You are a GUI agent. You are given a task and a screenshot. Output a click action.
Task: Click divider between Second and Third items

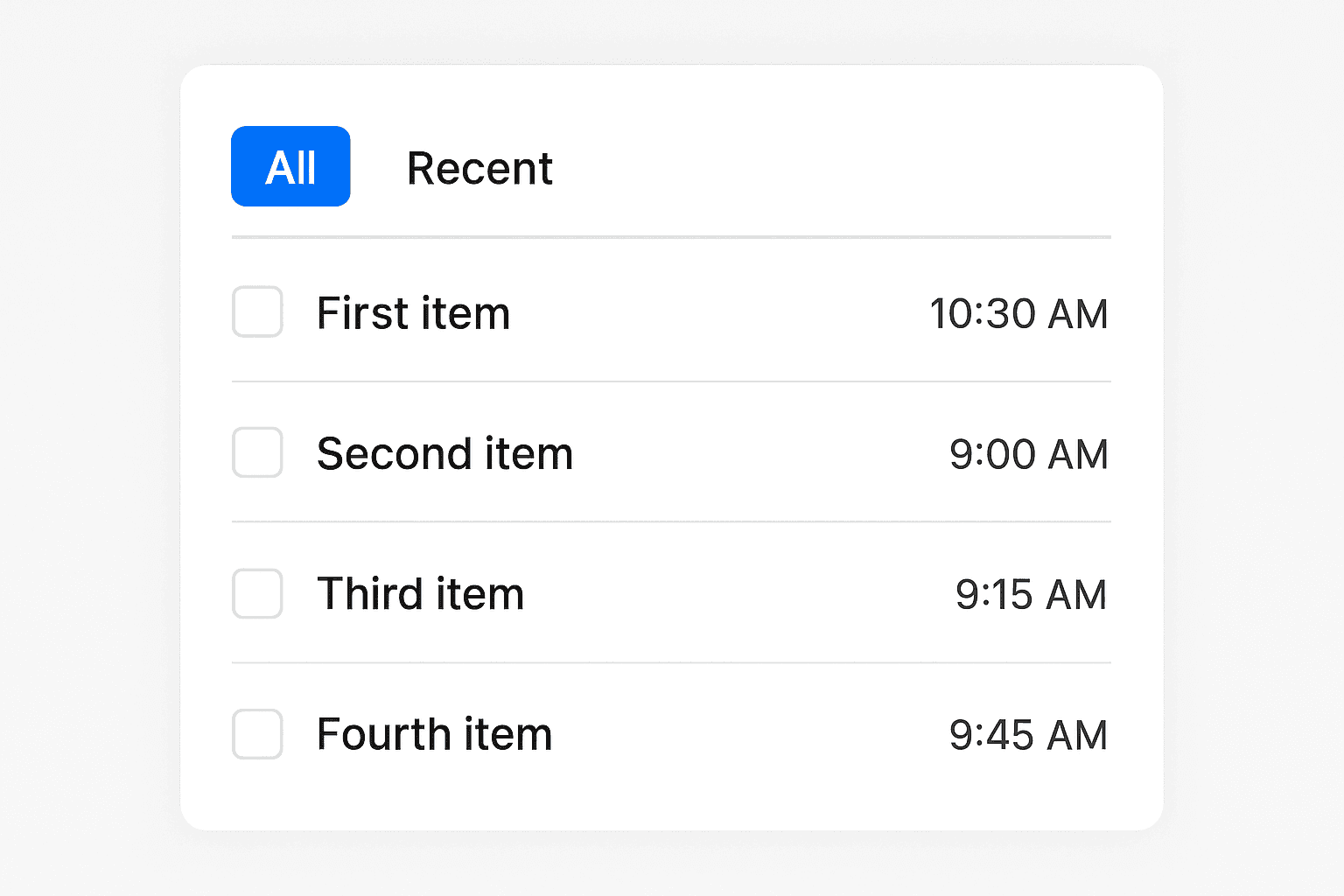[x=671, y=521]
